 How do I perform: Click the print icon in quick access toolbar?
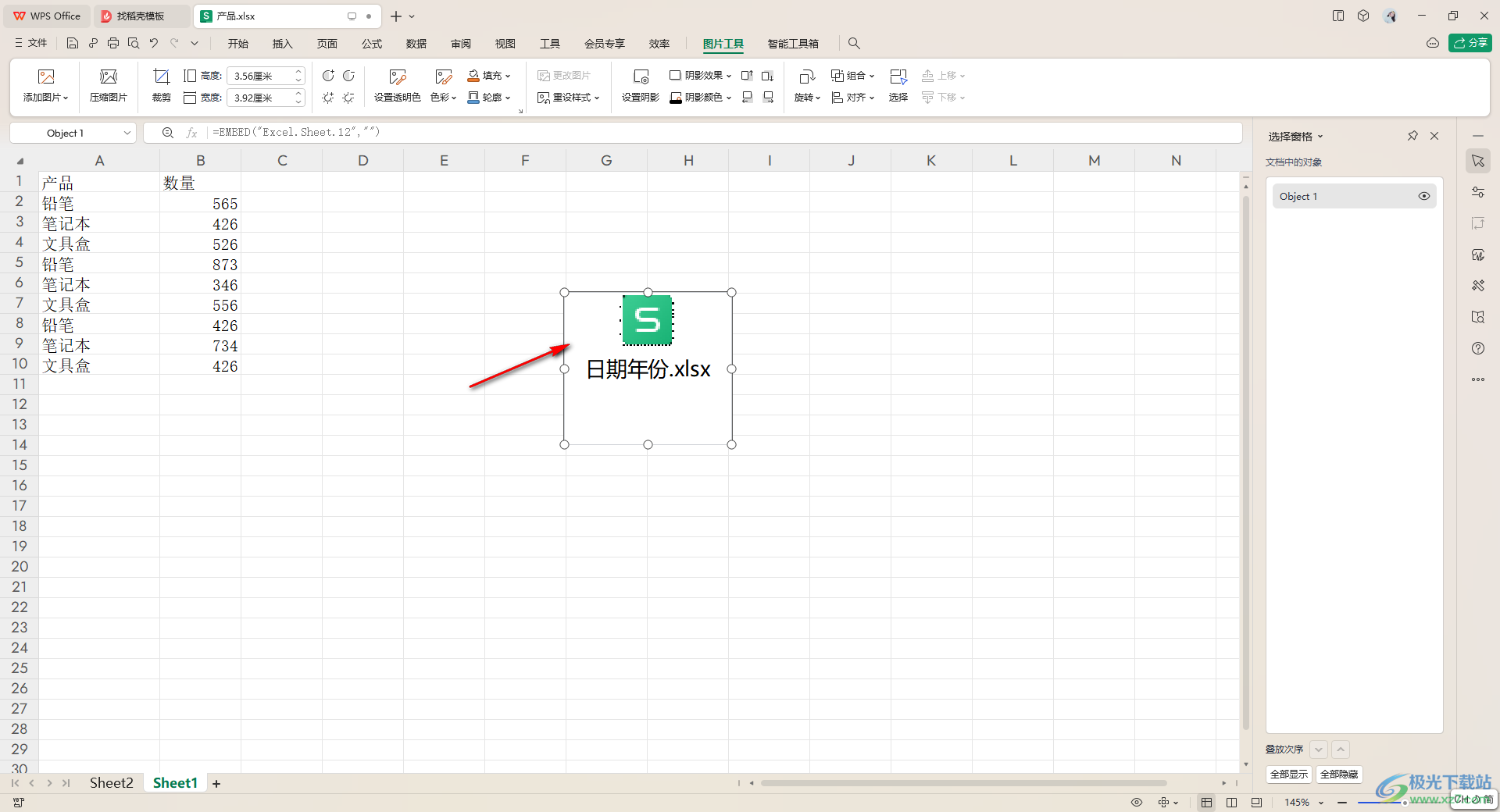(x=113, y=43)
